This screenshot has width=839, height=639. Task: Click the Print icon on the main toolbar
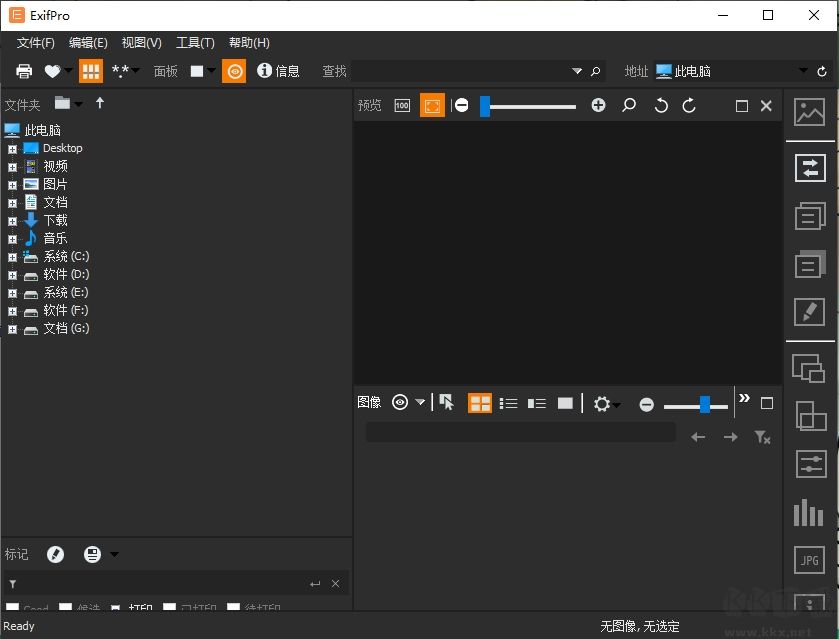tap(25, 71)
